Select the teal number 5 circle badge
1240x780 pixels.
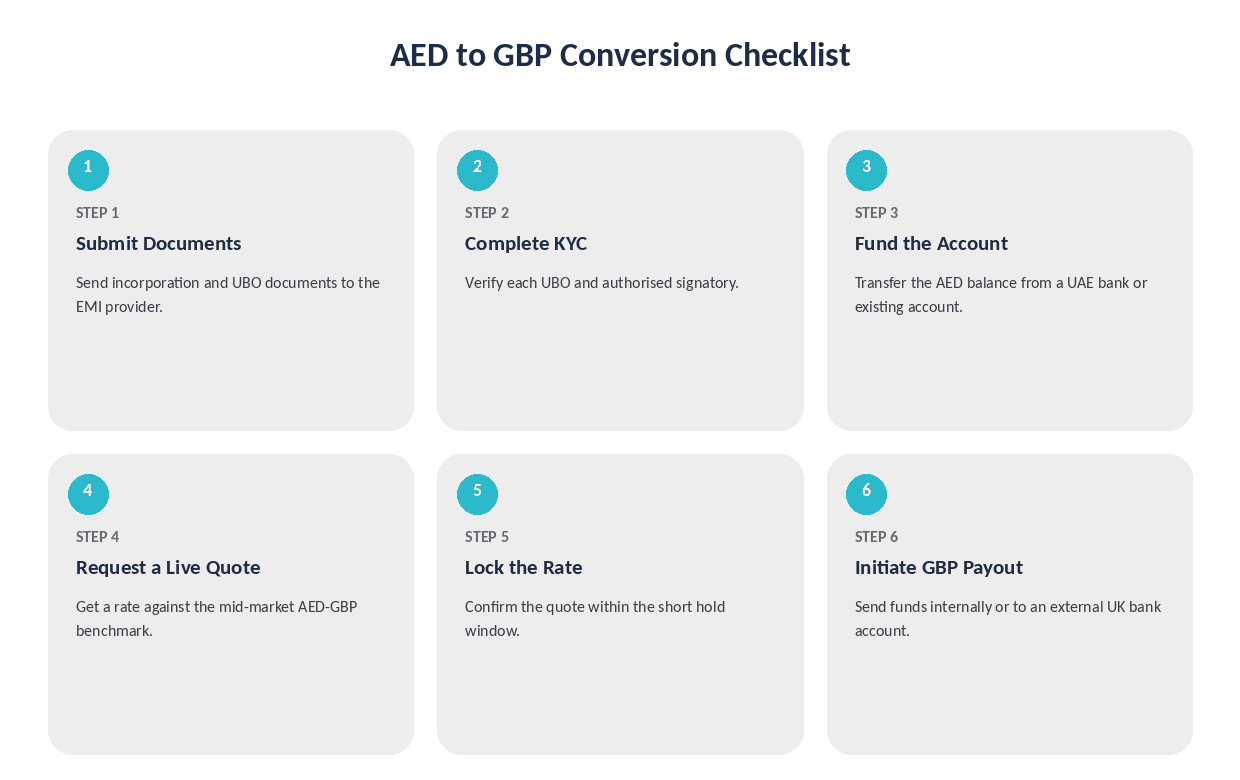(x=477, y=494)
